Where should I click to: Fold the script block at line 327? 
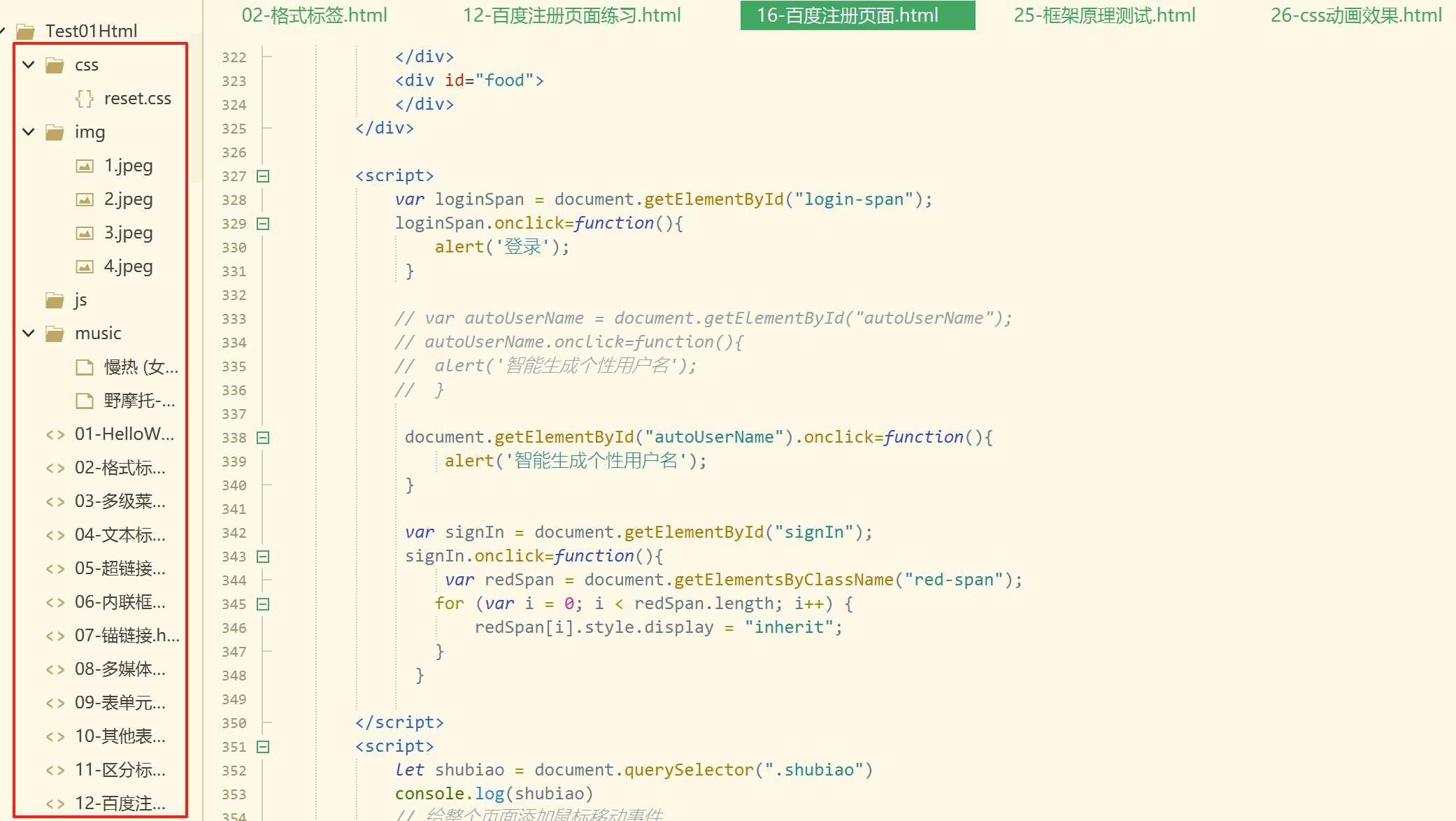(263, 176)
